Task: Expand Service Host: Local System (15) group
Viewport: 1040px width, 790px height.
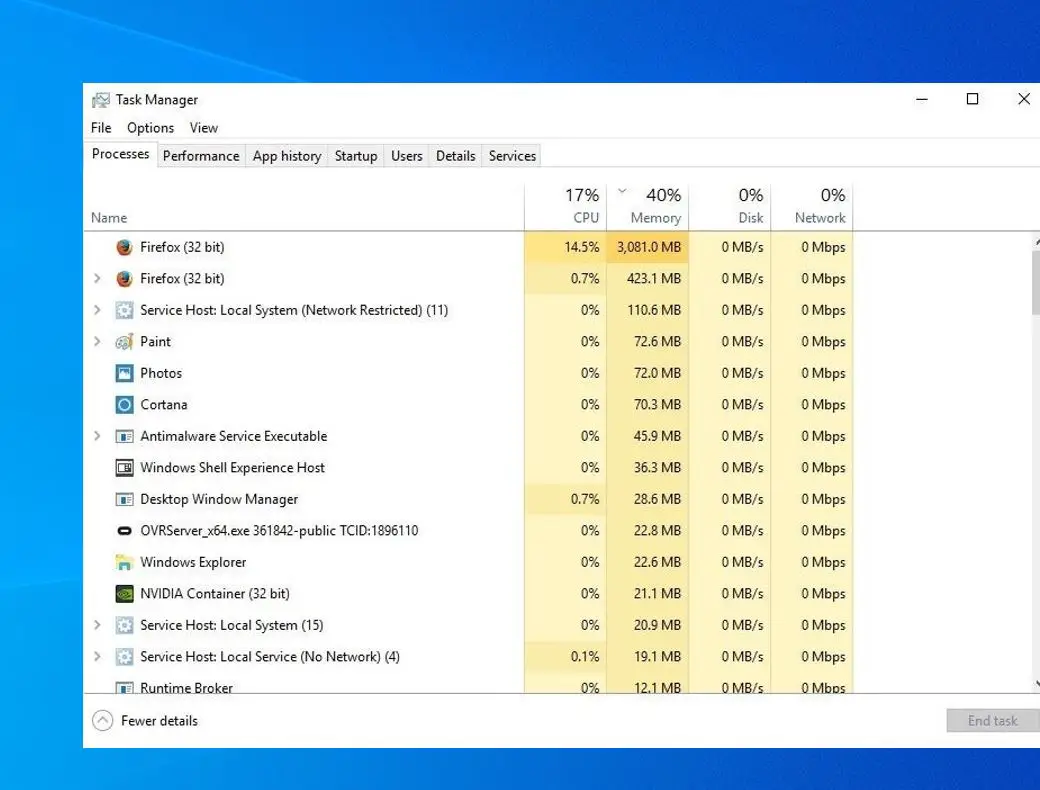Action: tap(98, 625)
